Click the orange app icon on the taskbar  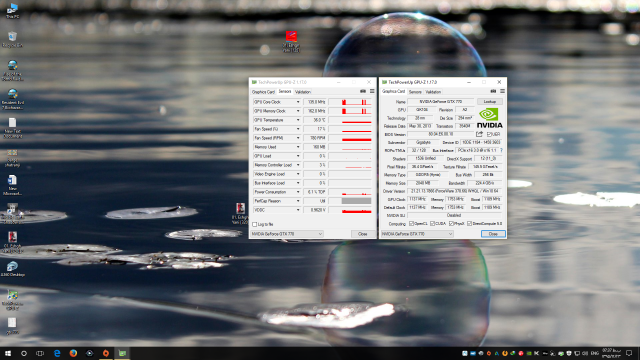(x=106, y=353)
